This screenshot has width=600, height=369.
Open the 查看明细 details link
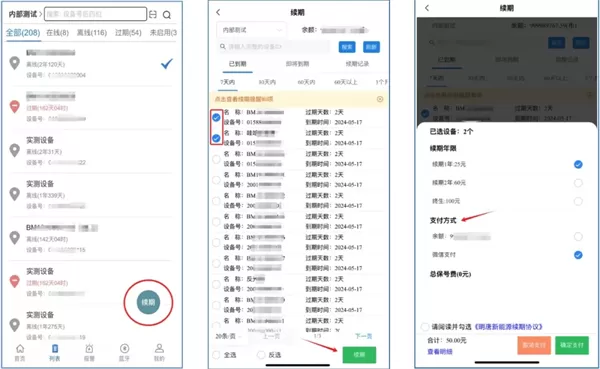[440, 351]
